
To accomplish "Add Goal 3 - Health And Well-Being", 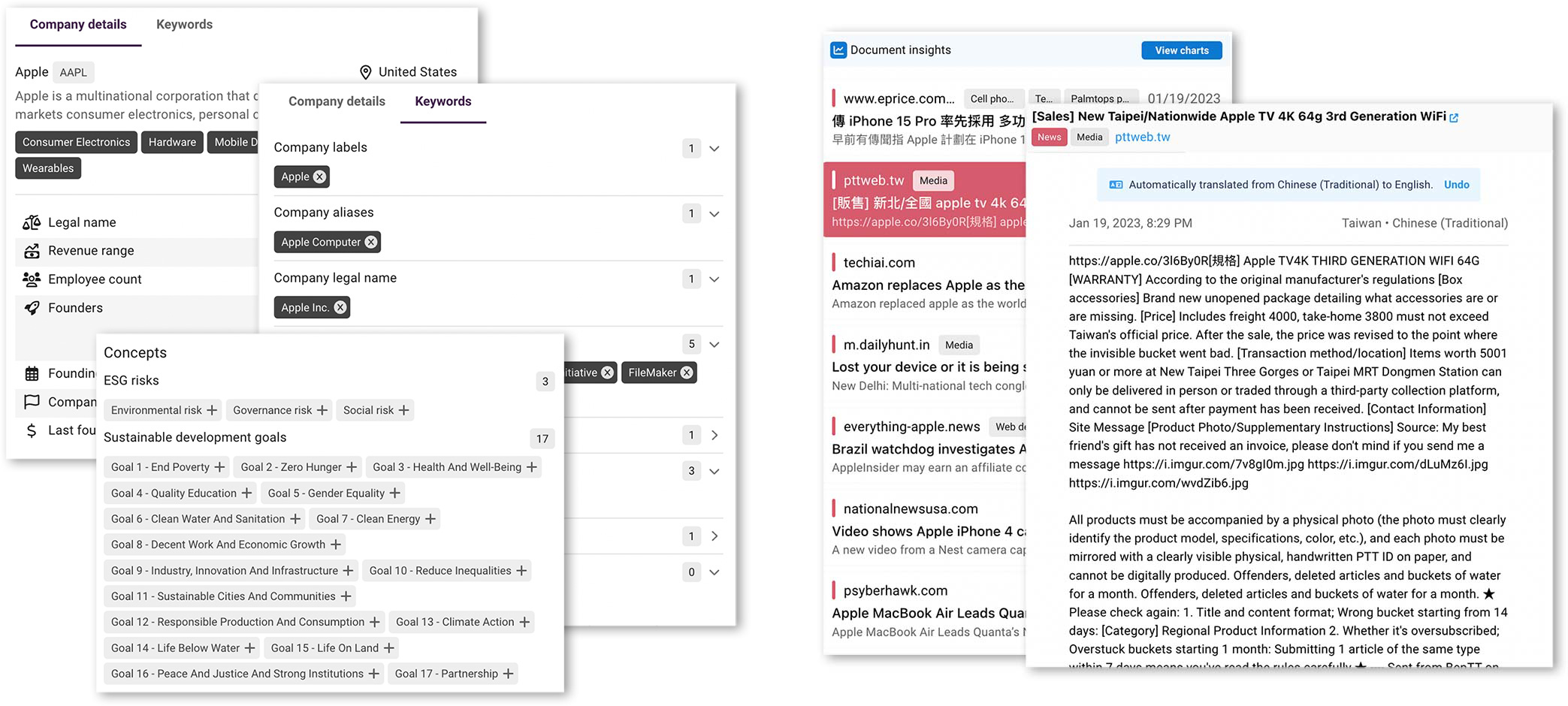I will [x=532, y=467].
